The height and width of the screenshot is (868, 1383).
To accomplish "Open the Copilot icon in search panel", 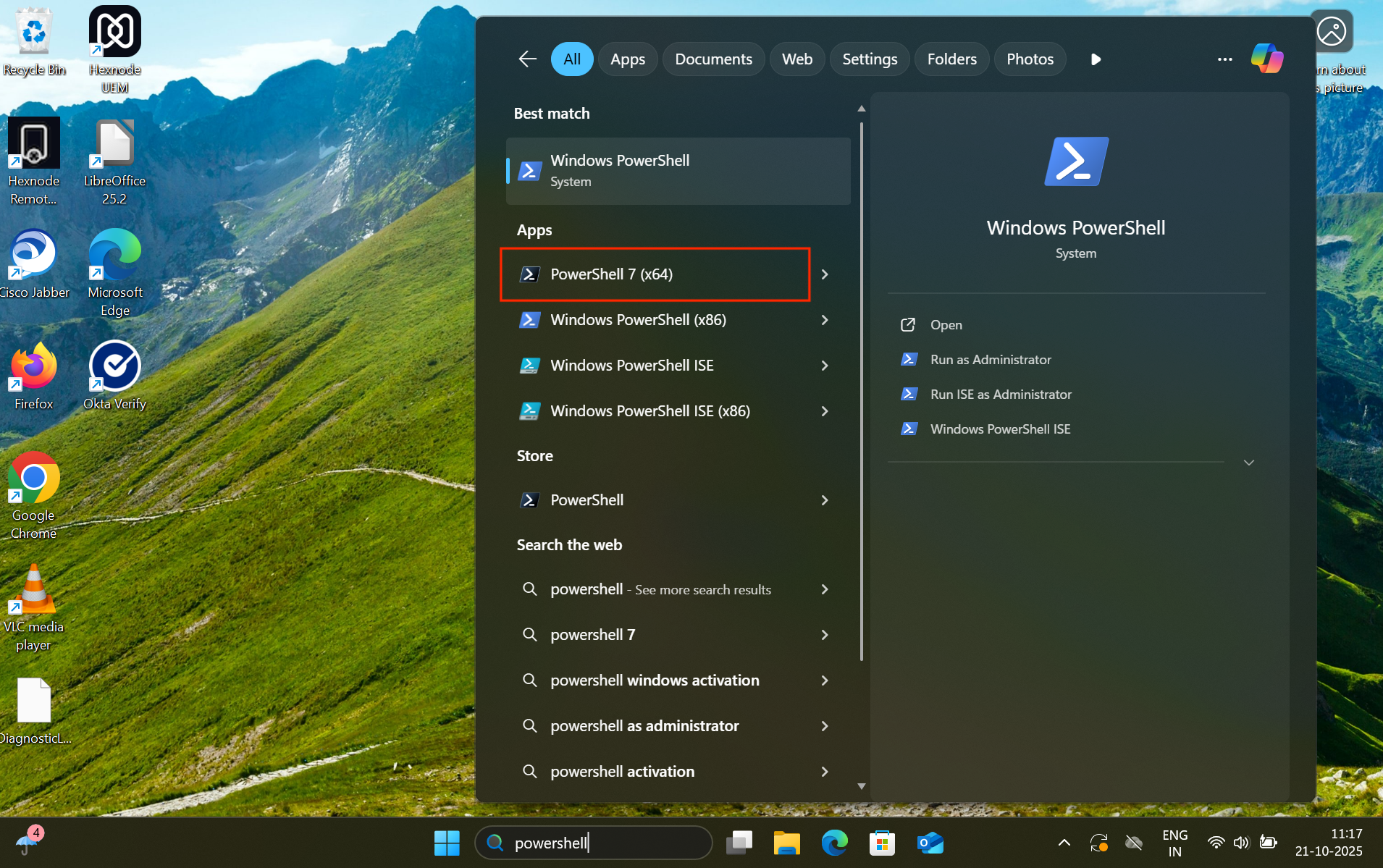I will pos(1266,59).
